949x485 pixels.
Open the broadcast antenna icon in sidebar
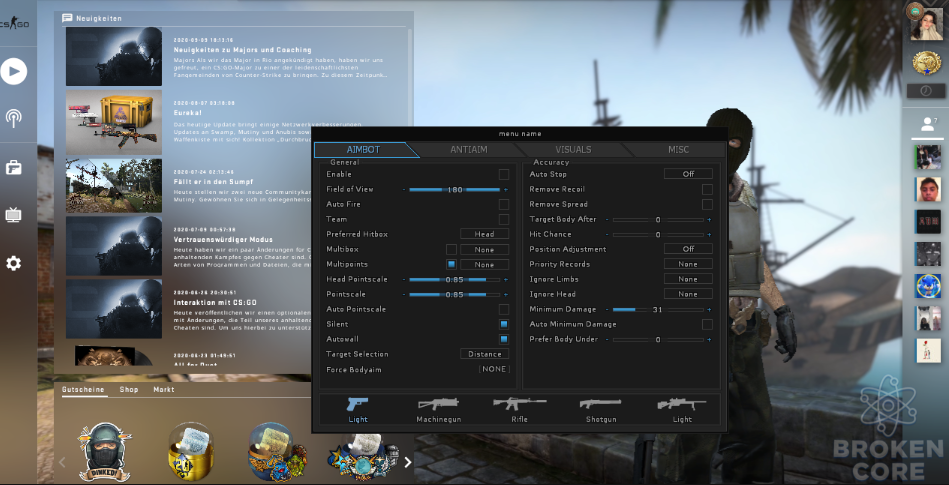click(13, 118)
